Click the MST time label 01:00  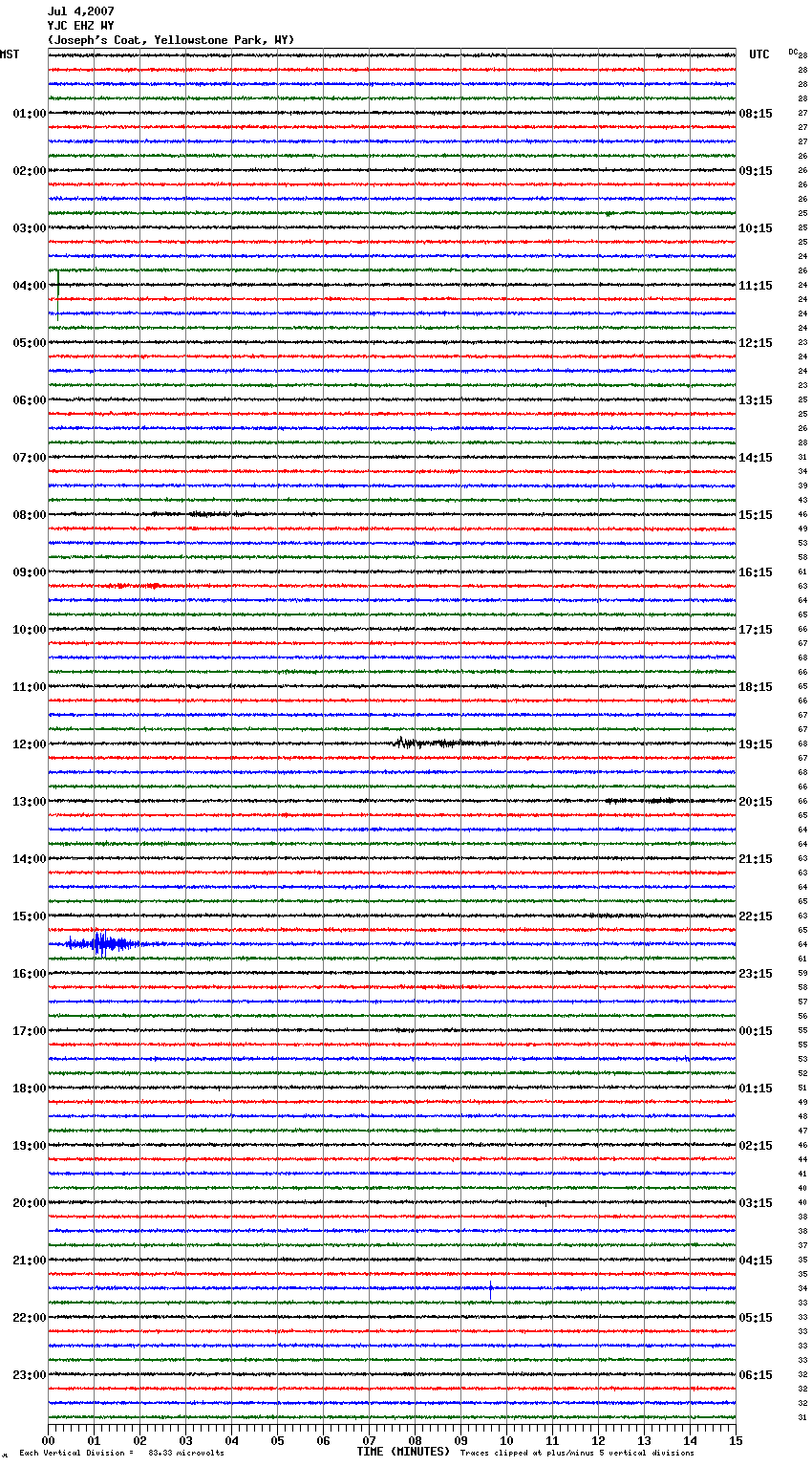click(x=30, y=114)
